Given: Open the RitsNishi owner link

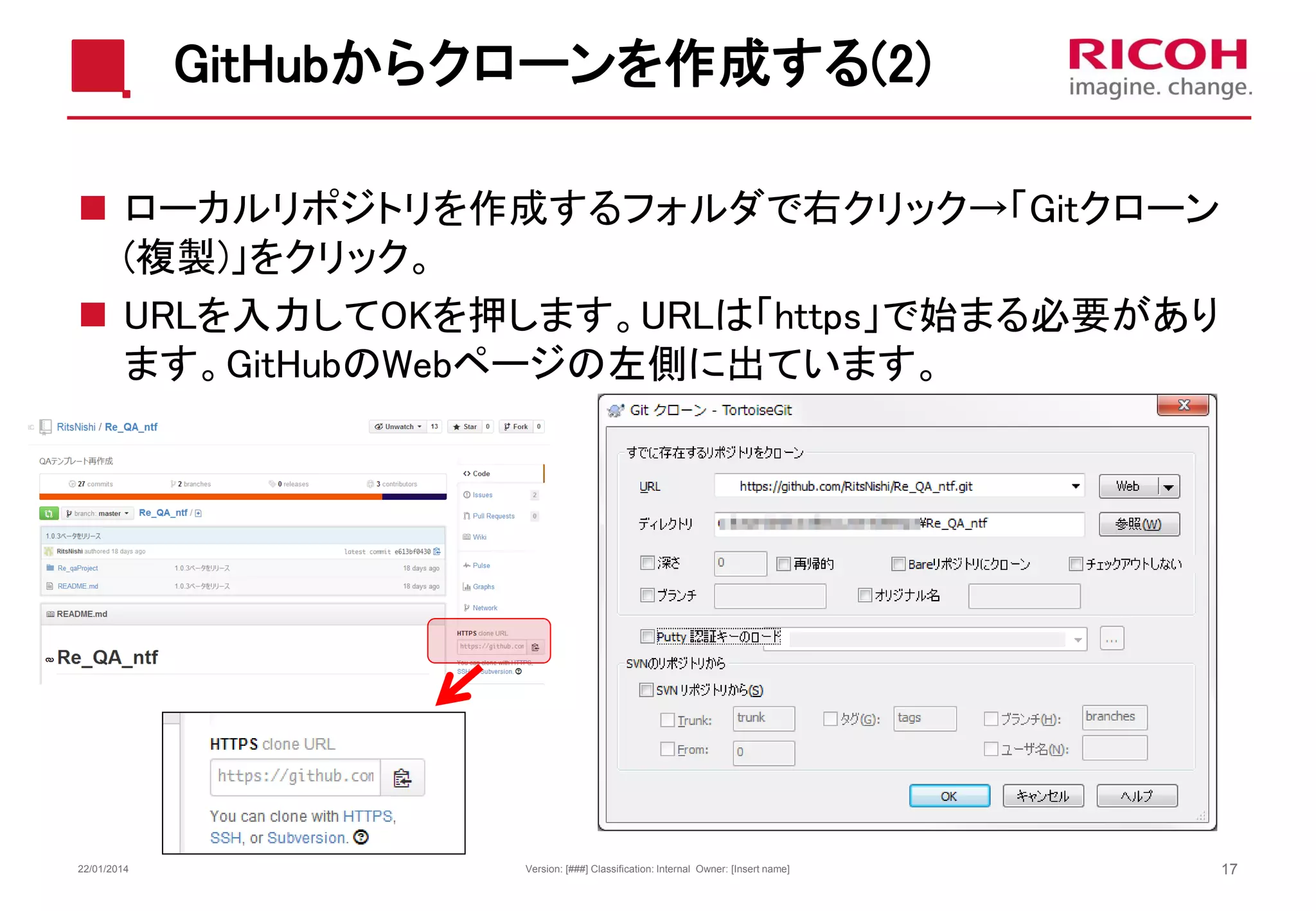Looking at the screenshot, I should tap(76, 427).
